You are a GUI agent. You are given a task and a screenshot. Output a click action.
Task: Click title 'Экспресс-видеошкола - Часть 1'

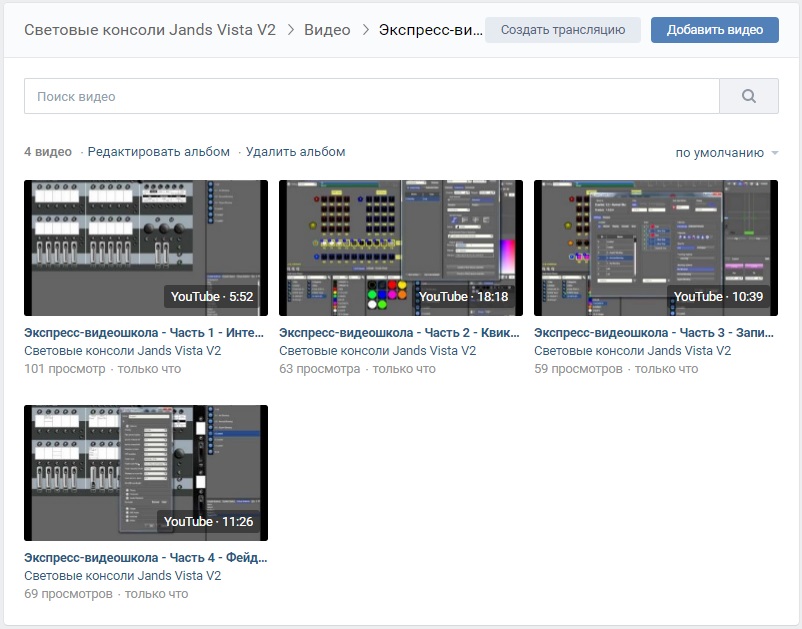146,333
